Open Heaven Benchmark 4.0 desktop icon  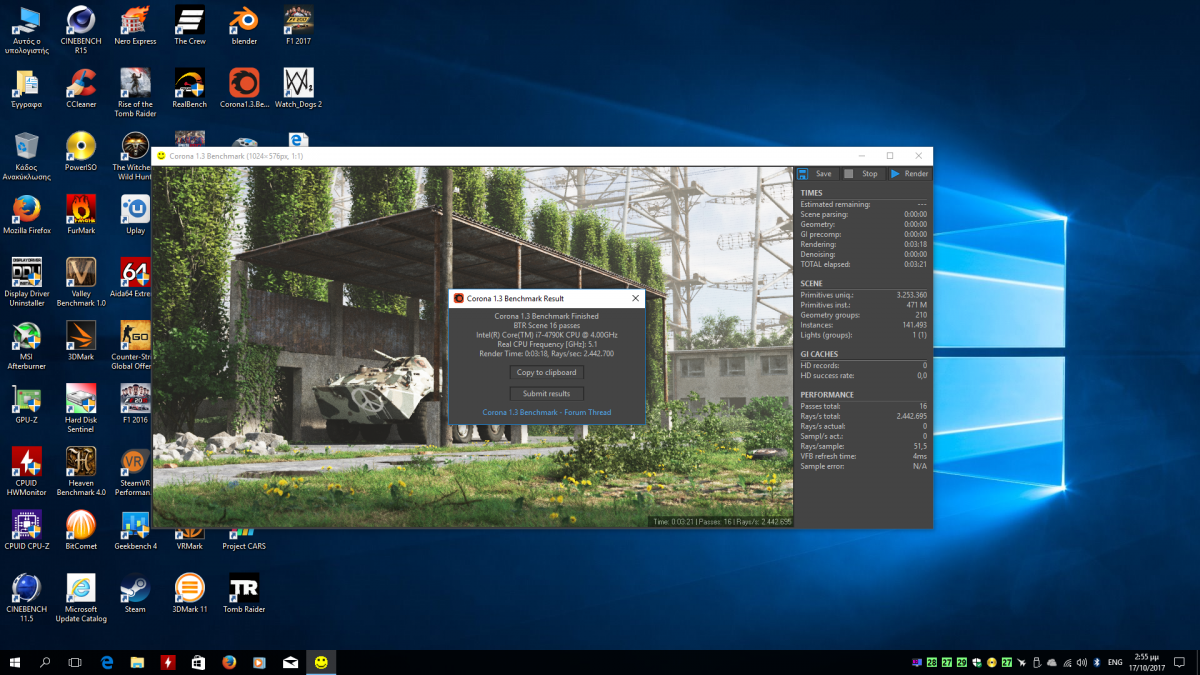coord(81,471)
